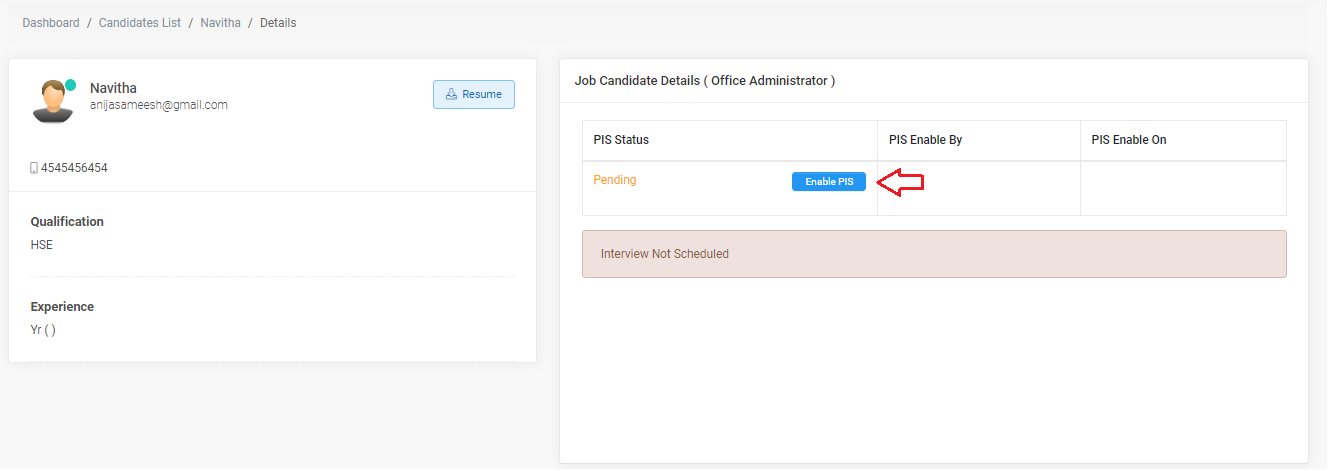
Task: Click the candidate email address
Action: (x=159, y=105)
